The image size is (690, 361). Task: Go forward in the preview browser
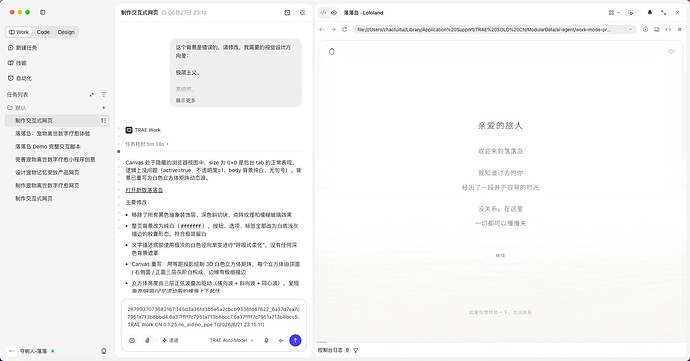coord(333,29)
